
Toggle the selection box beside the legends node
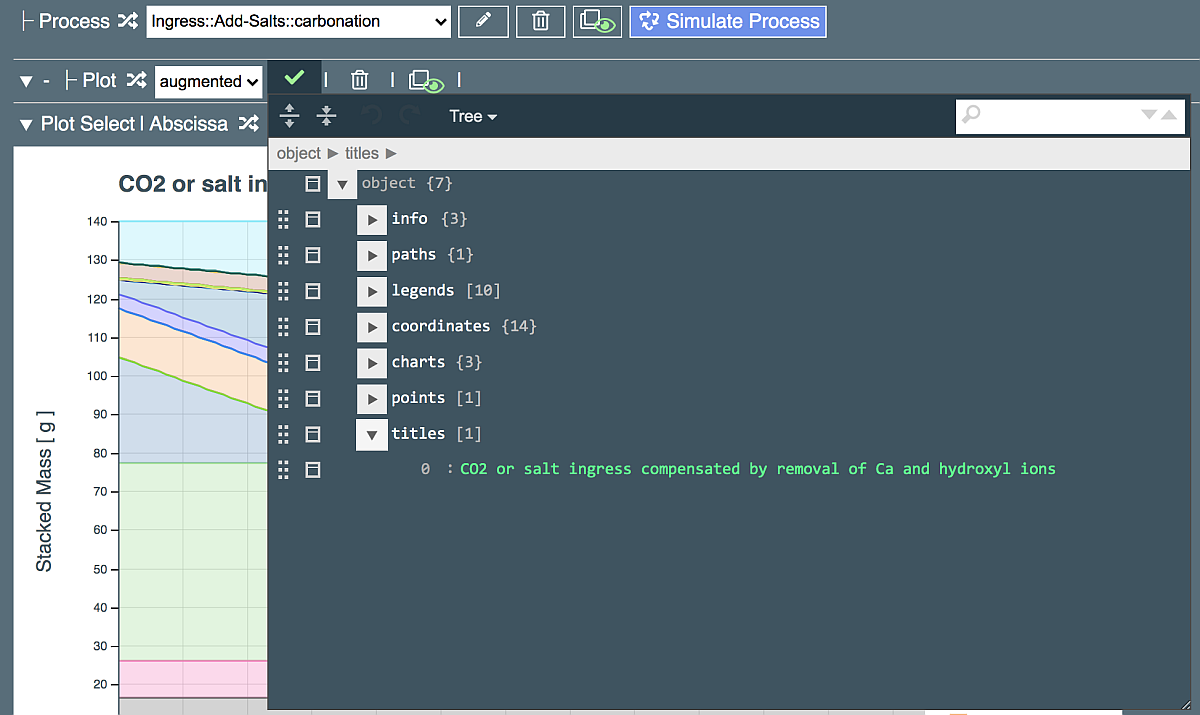tap(313, 291)
